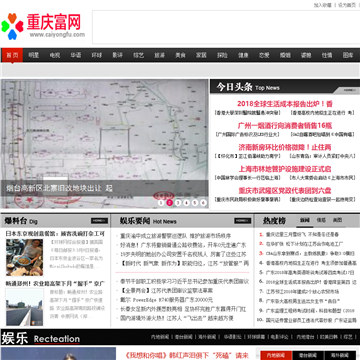This screenshot has width=360, height=360.
Task: Open the 首页 navigation tab
Action: (12, 55)
